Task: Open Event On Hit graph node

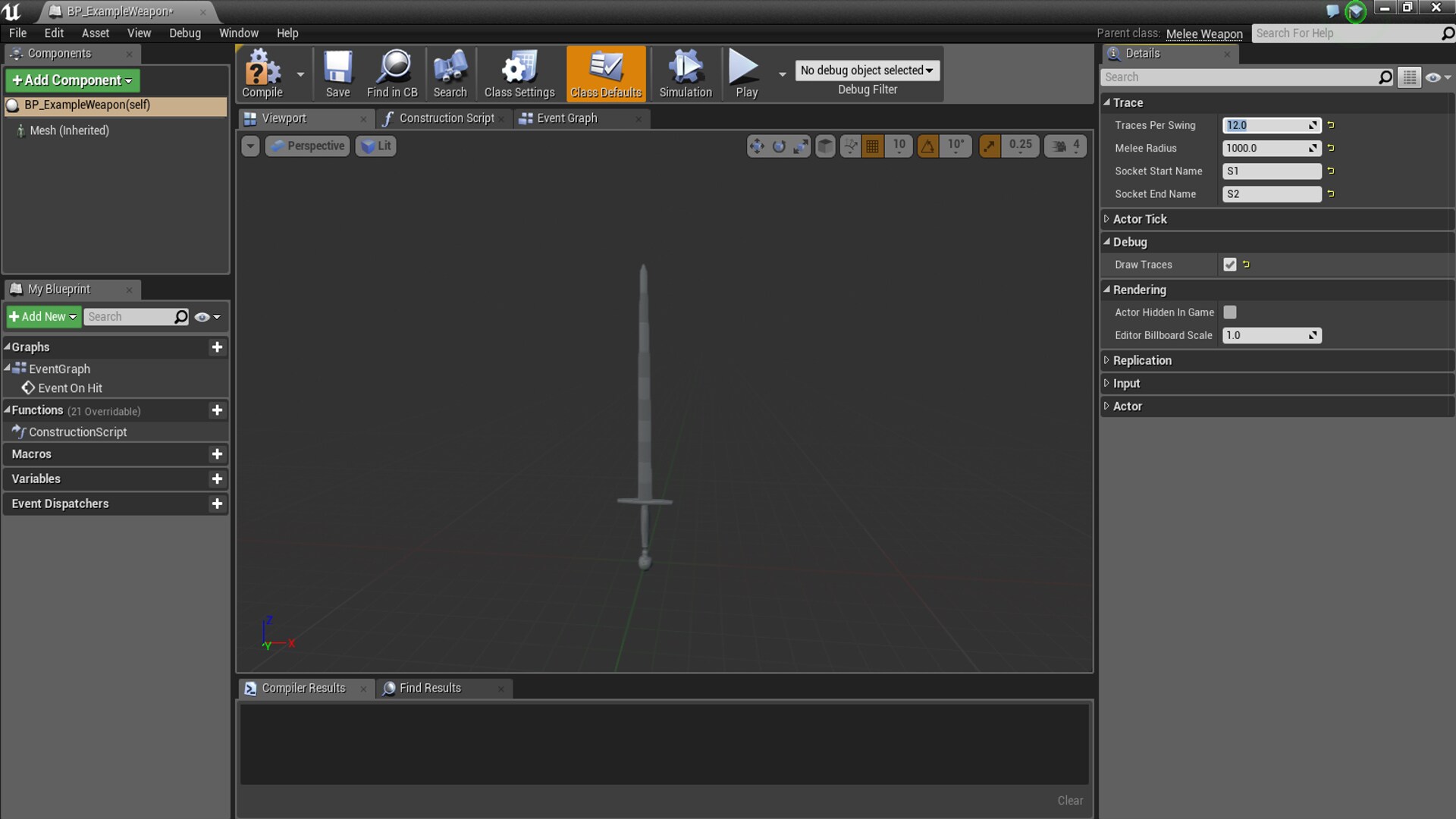Action: coord(70,388)
